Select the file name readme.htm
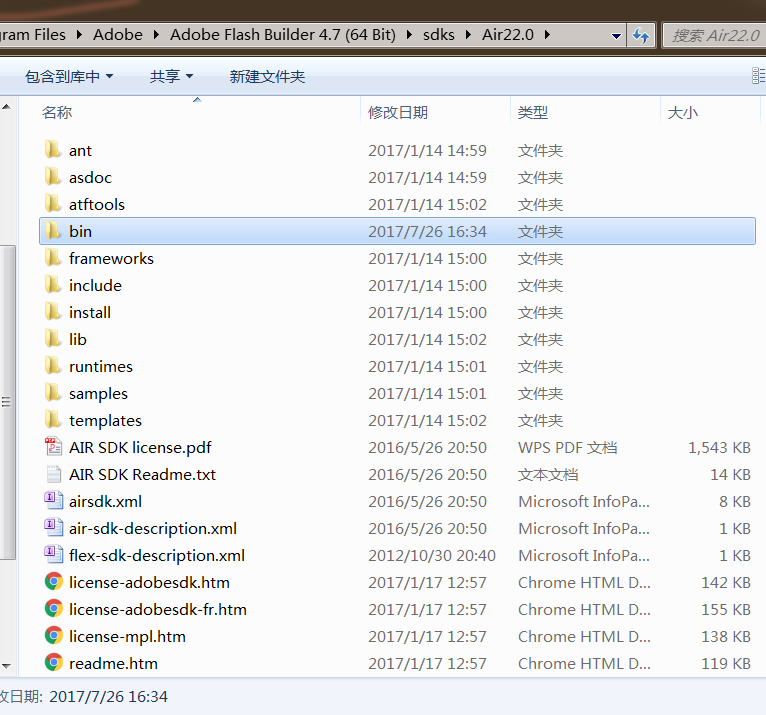766x715 pixels. 113,663
